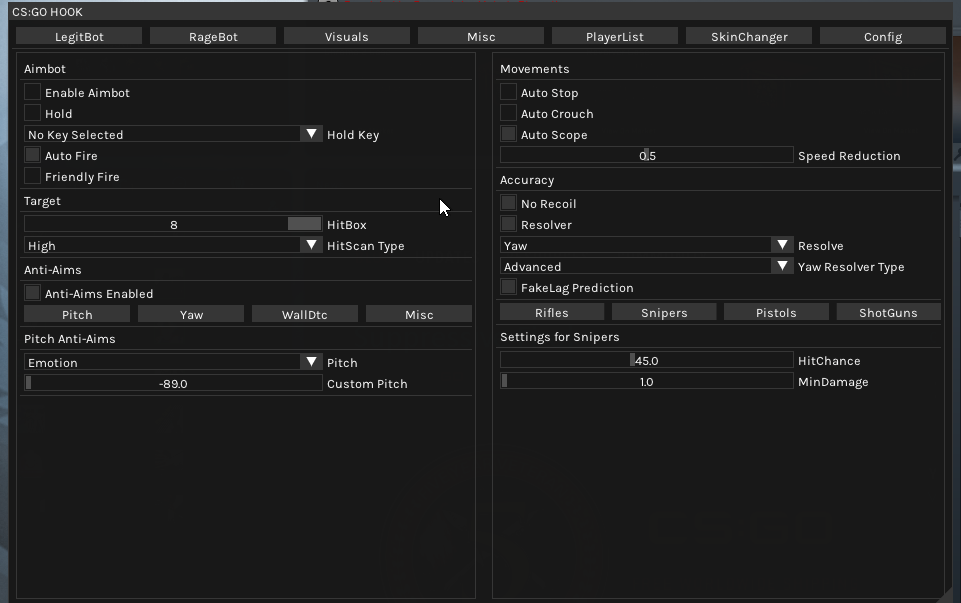This screenshot has width=961, height=603.
Task: Choose the ShotGuns settings button
Action: (x=887, y=312)
